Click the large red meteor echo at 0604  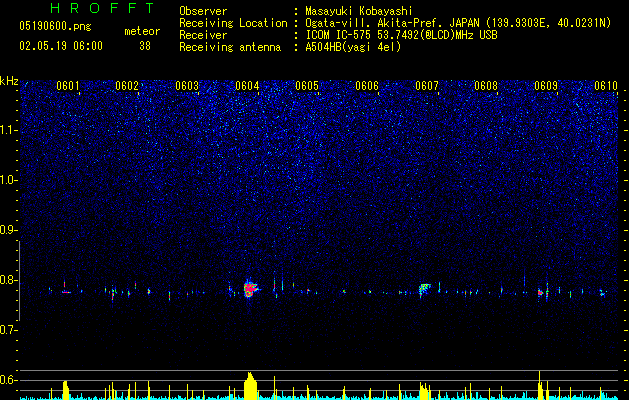[250, 289]
